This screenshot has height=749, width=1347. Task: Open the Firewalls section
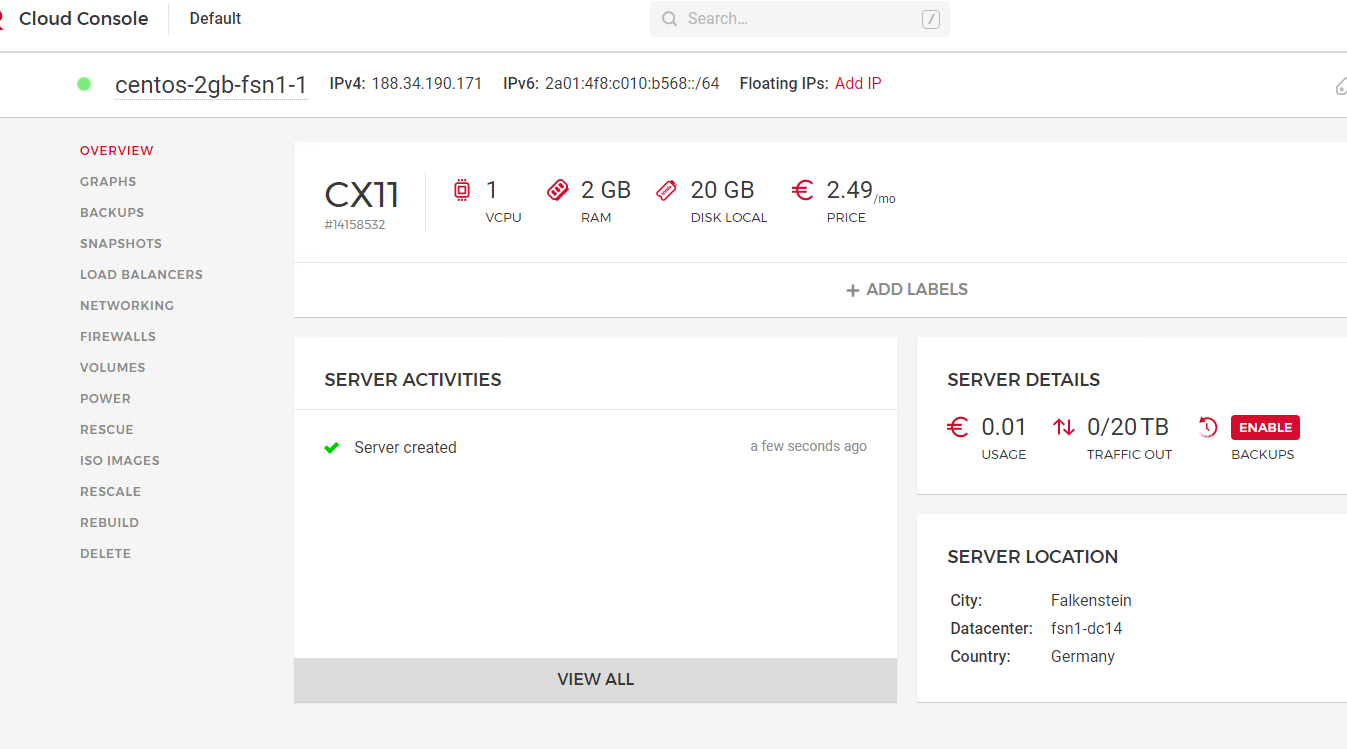(118, 337)
